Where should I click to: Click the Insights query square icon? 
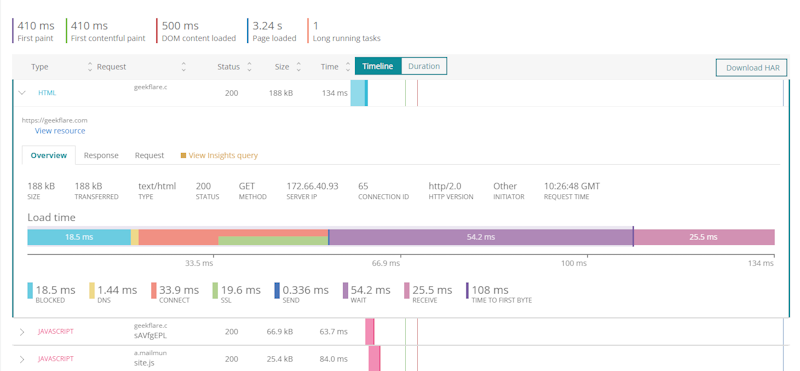point(183,156)
